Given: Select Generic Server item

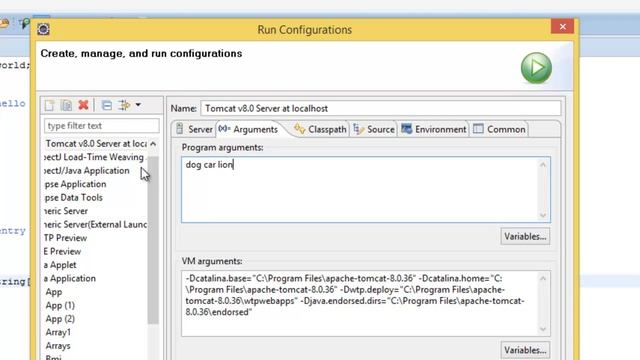Looking at the screenshot, I should point(66,211).
